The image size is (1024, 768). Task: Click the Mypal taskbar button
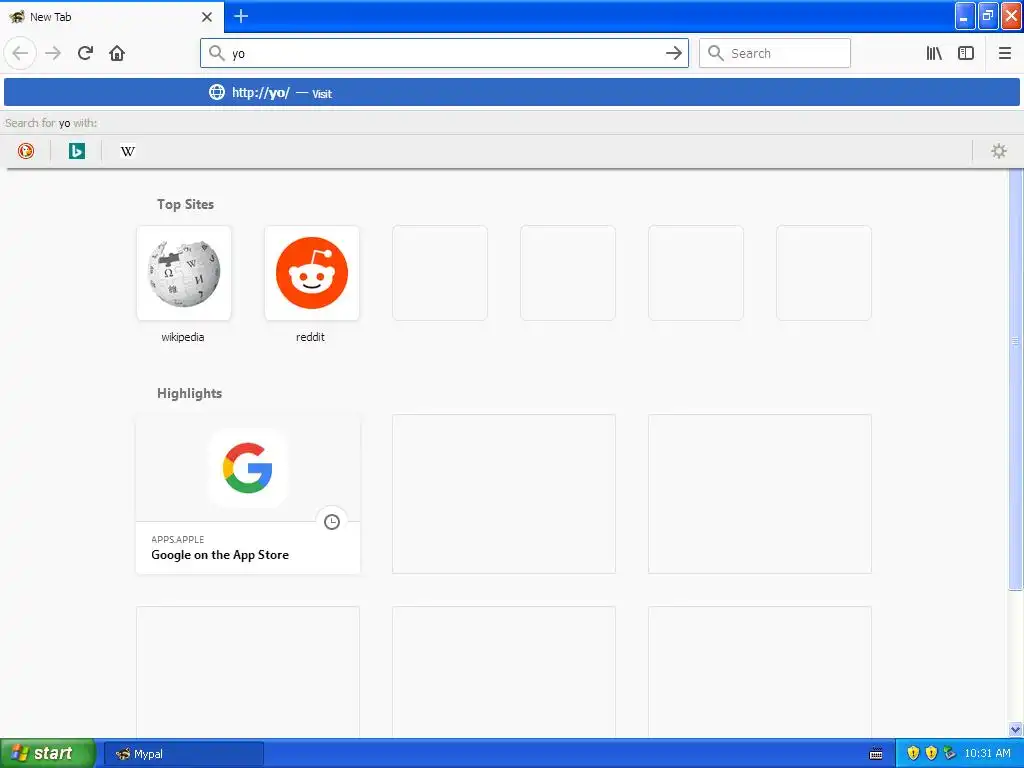[184, 754]
